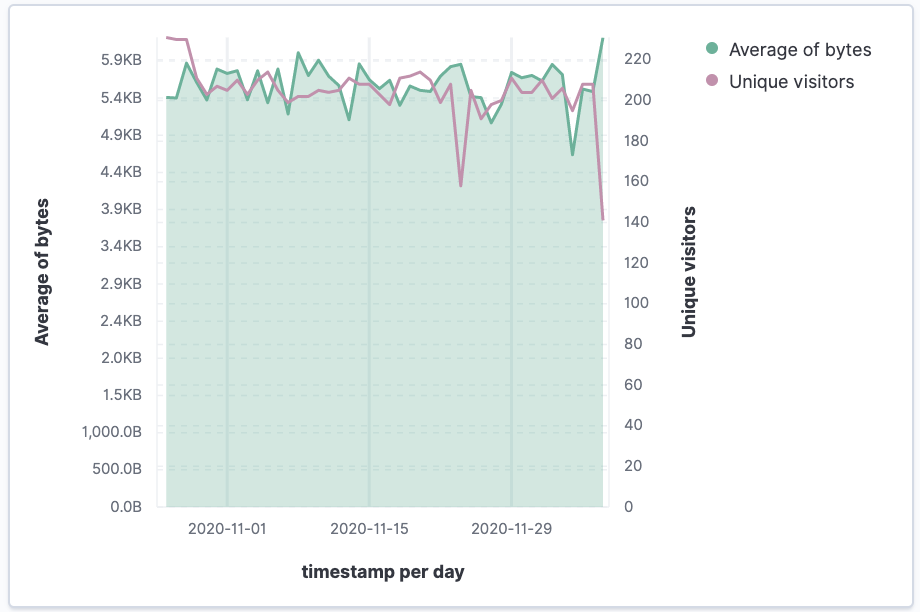Viewport: 920px width, 612px height.
Task: Click the left axis title Average of bytes
Action: click(42, 272)
